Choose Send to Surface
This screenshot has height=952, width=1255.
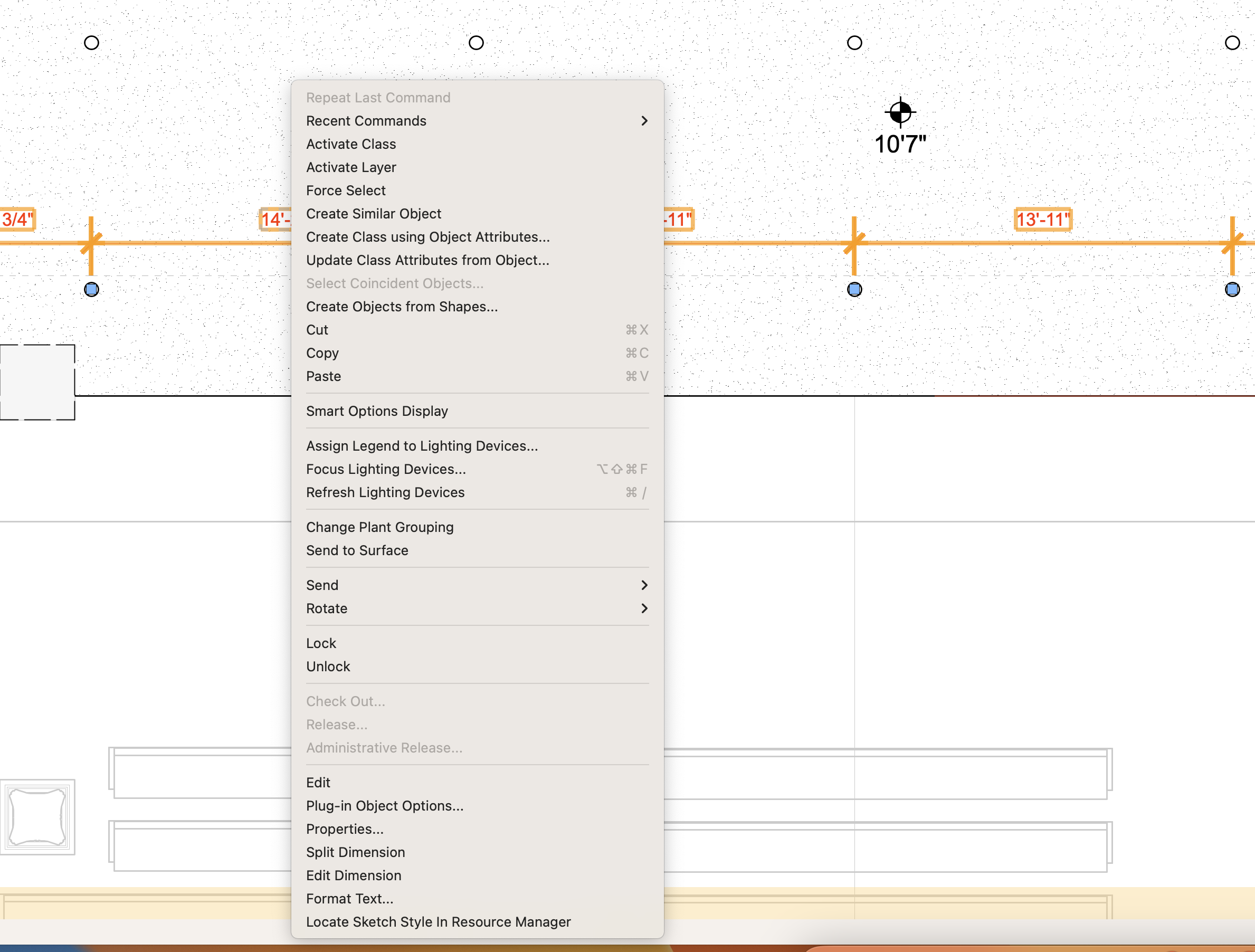(357, 550)
